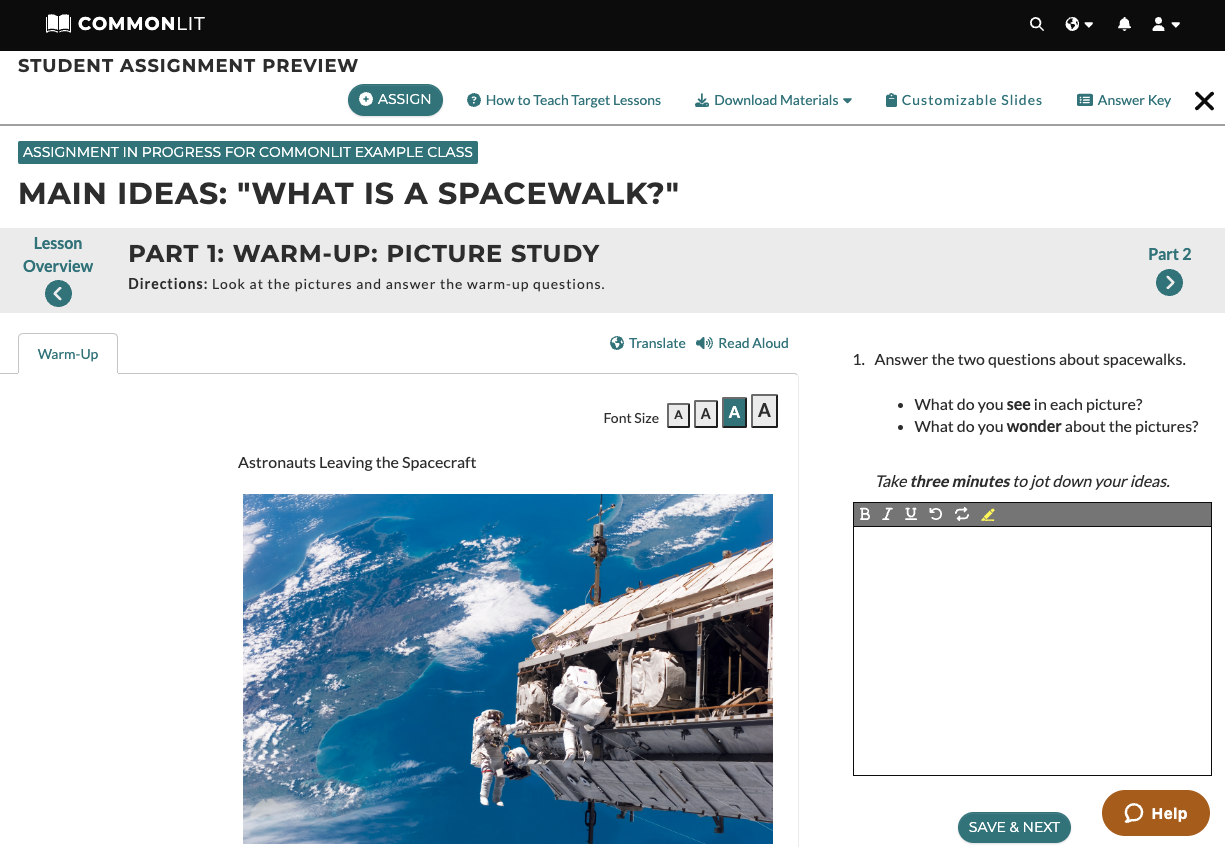The image size is (1225, 847).
Task: Choose the smallest font size A
Action: (678, 415)
